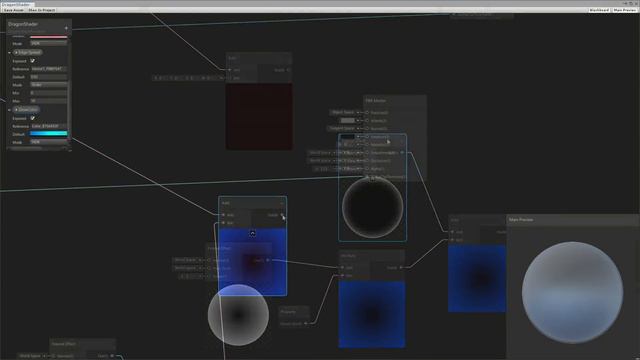Click the Show In Project button
This screenshot has height=360, width=640.
[x=41, y=10]
